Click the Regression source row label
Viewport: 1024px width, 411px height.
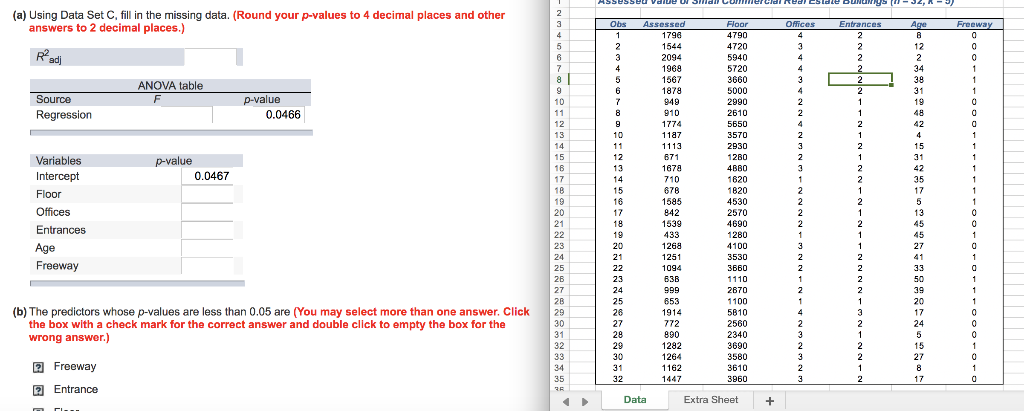point(64,115)
